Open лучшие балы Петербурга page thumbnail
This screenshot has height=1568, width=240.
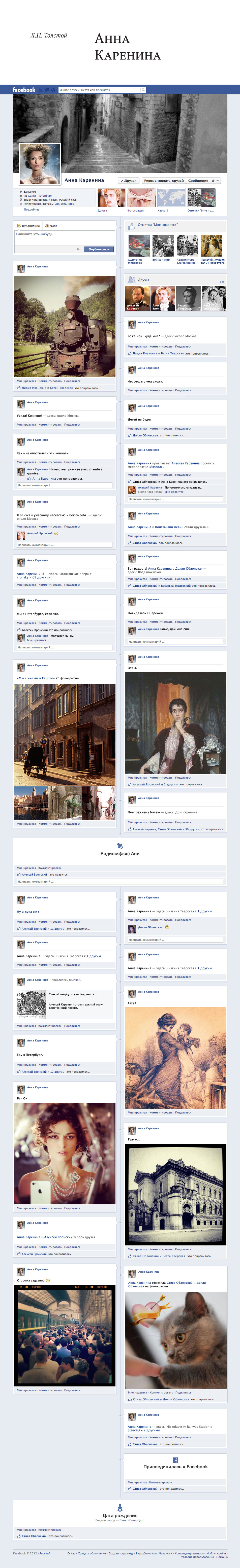coord(211,246)
